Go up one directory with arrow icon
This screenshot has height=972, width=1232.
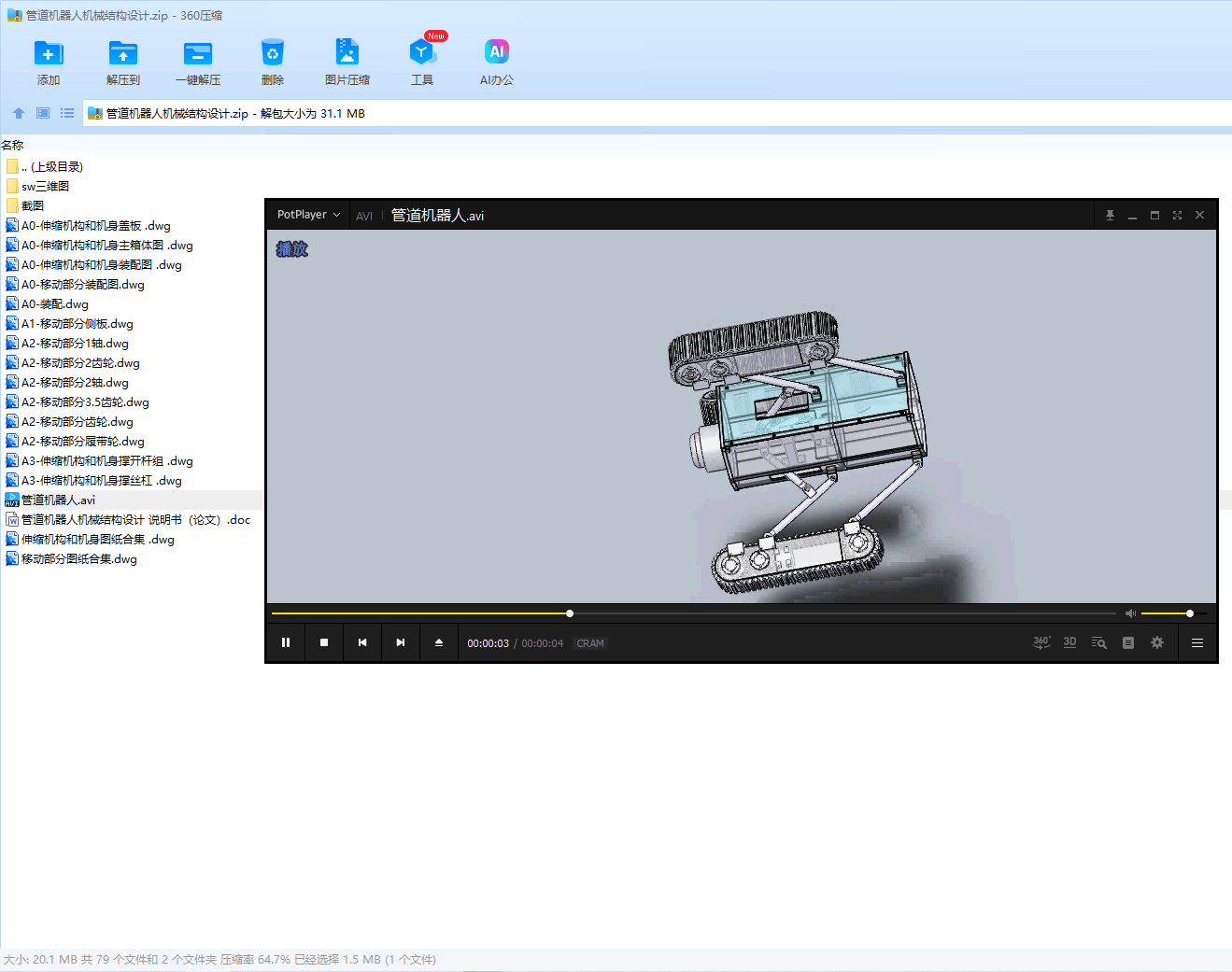[x=19, y=113]
